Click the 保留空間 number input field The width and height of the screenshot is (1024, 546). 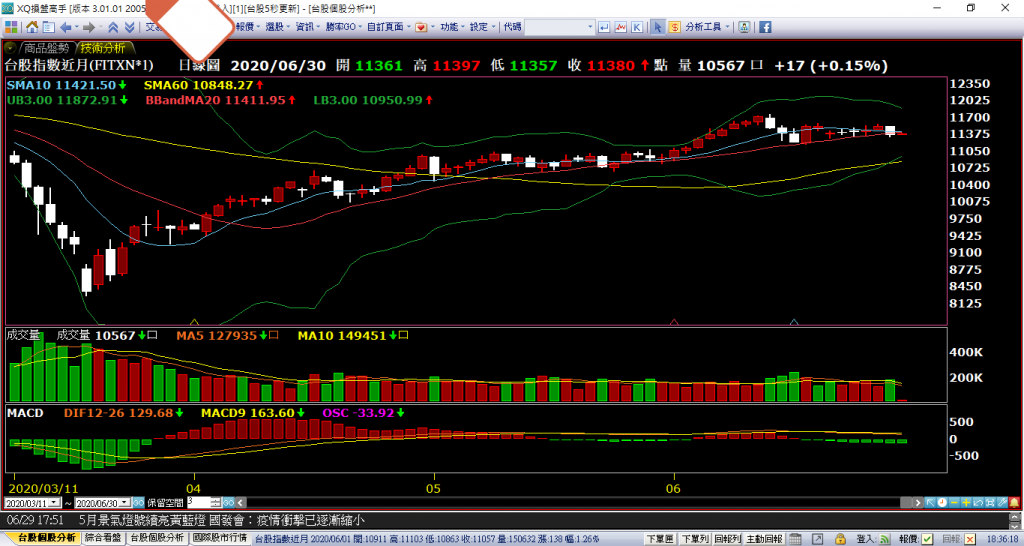click(x=196, y=502)
